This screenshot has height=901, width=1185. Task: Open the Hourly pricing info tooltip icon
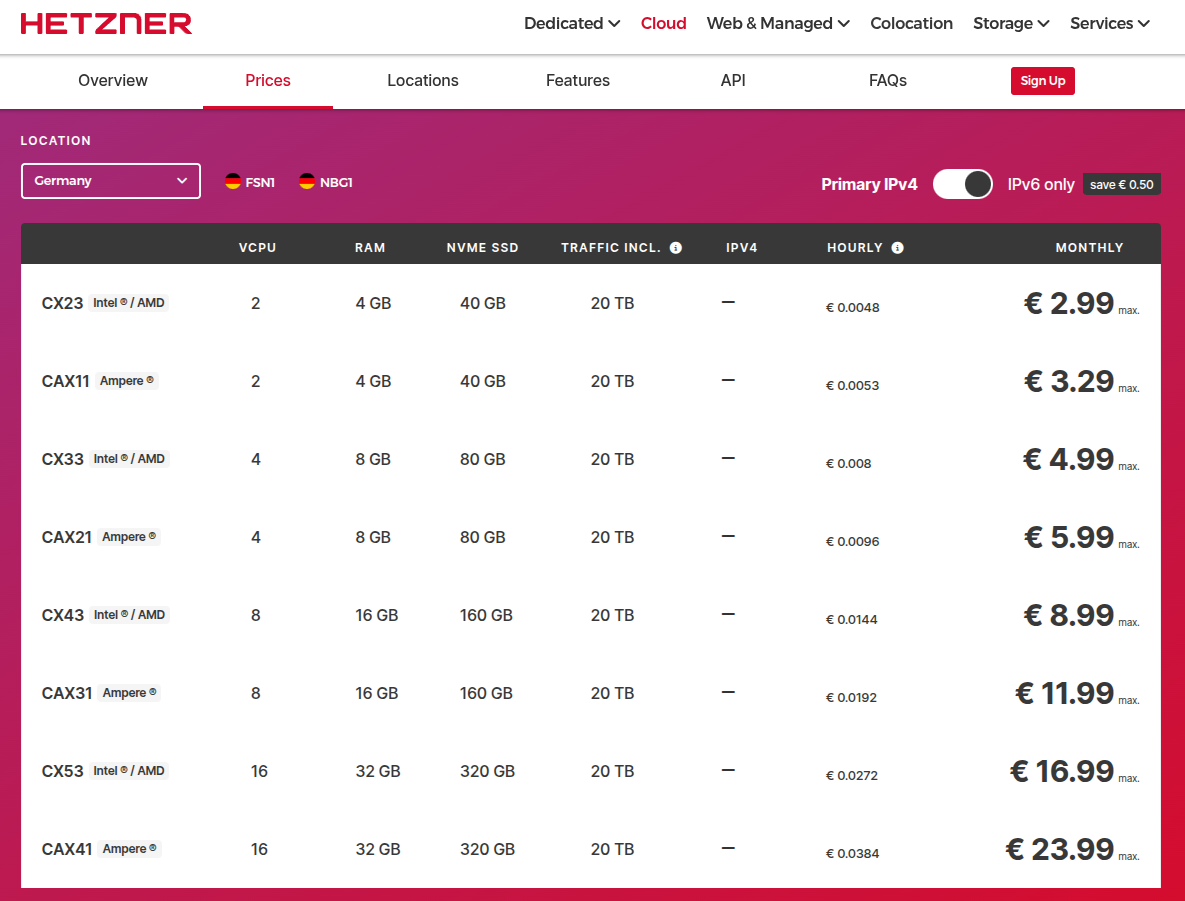[x=896, y=246]
